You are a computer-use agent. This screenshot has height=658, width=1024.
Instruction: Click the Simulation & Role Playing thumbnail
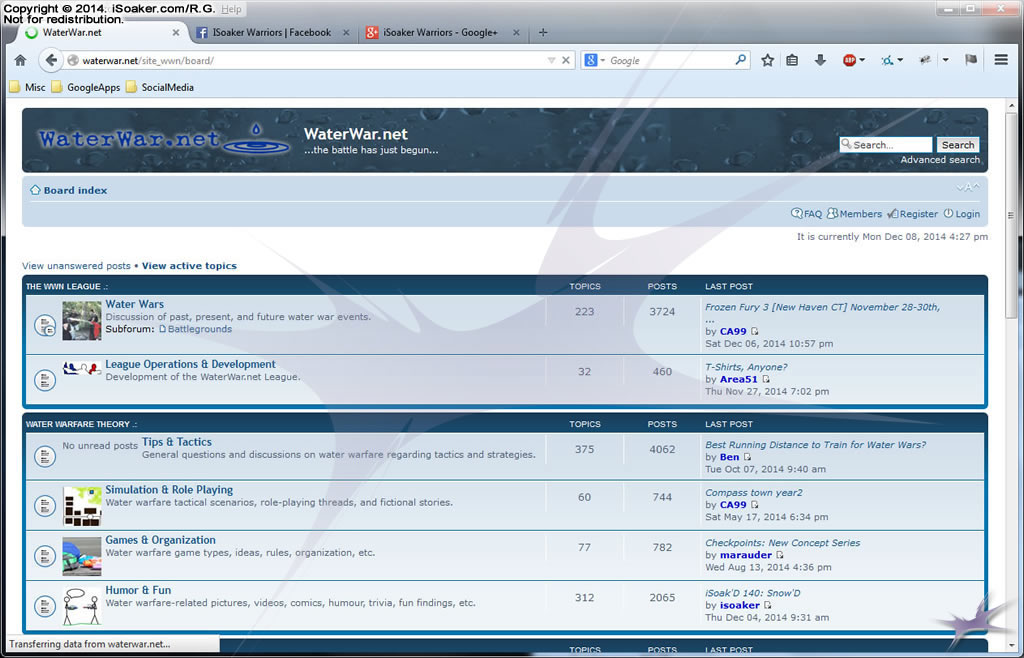click(x=82, y=506)
